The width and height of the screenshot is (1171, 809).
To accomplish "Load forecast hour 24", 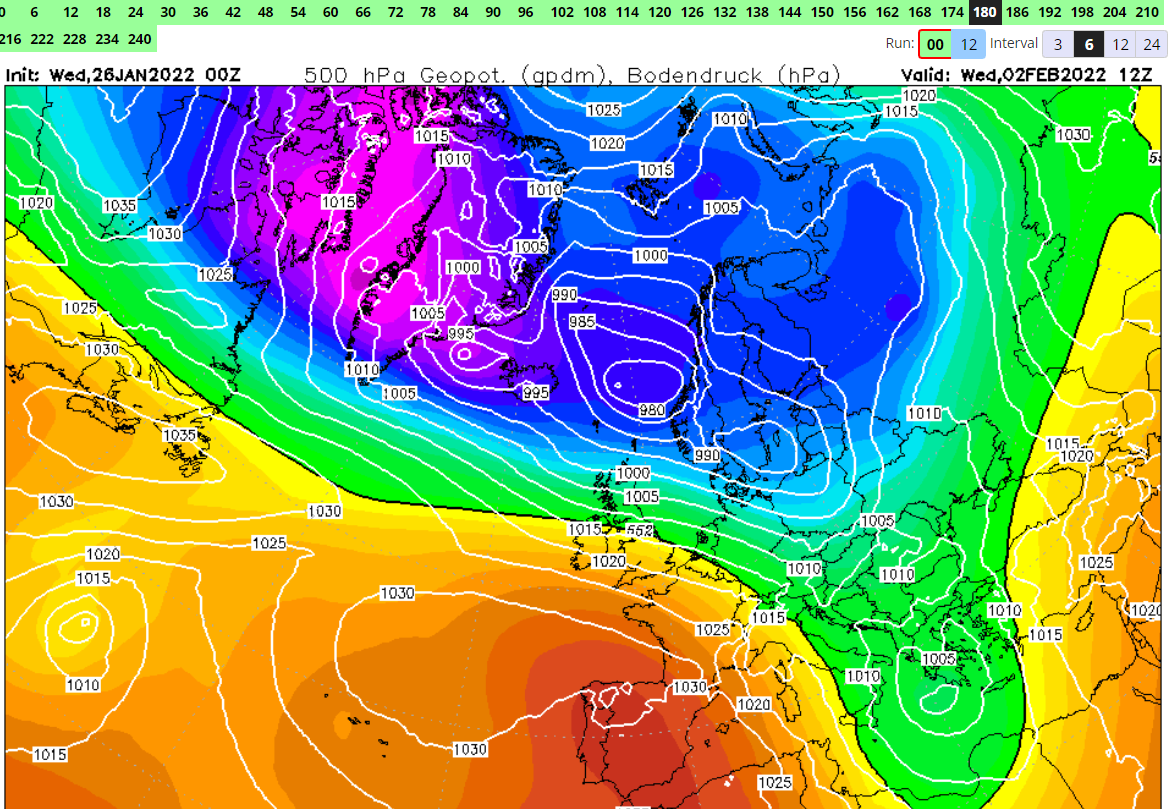I will 135,12.
